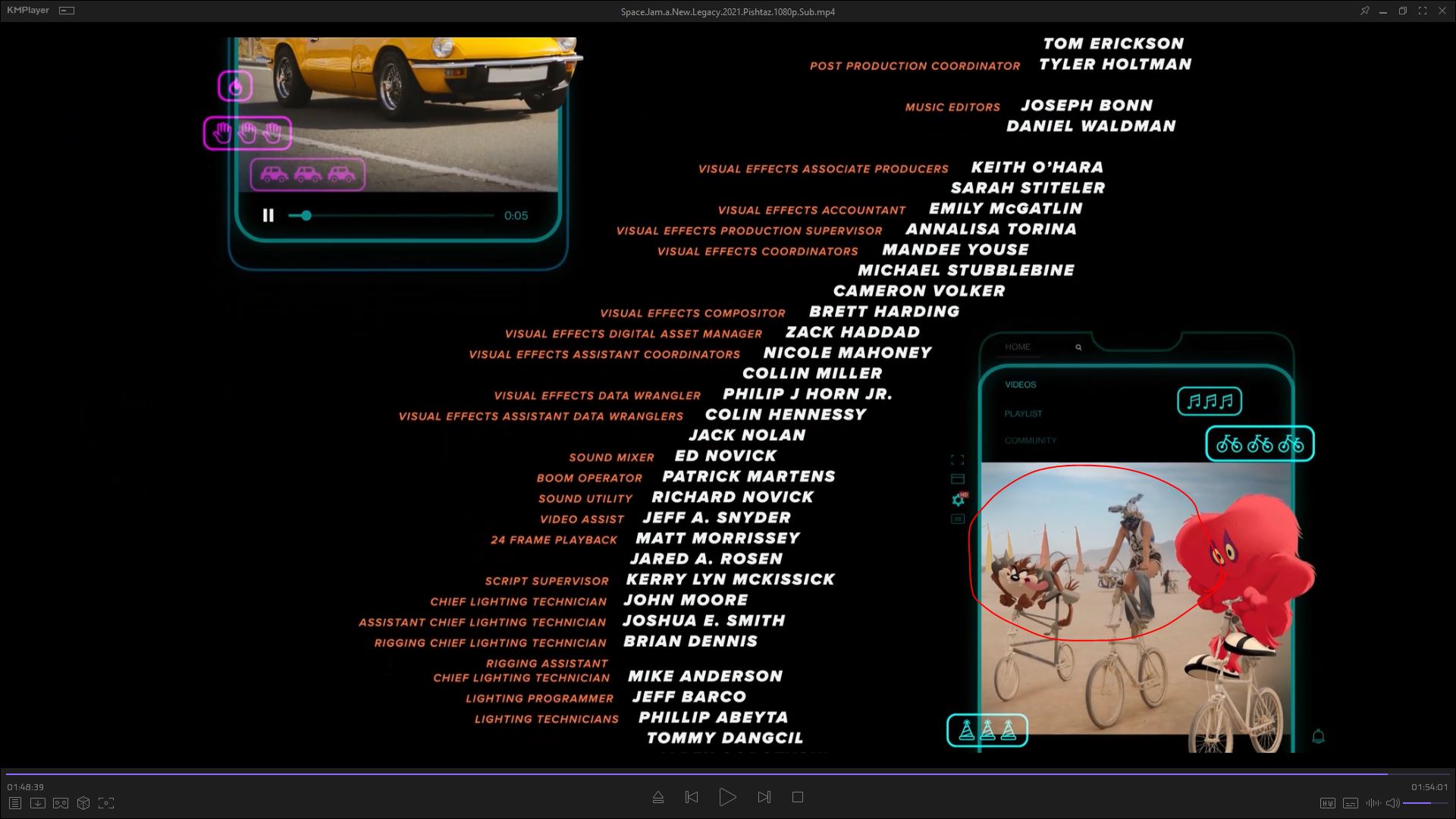The width and height of the screenshot is (1456, 819).
Task: Click the red HD settings gear icon
Action: tap(959, 500)
